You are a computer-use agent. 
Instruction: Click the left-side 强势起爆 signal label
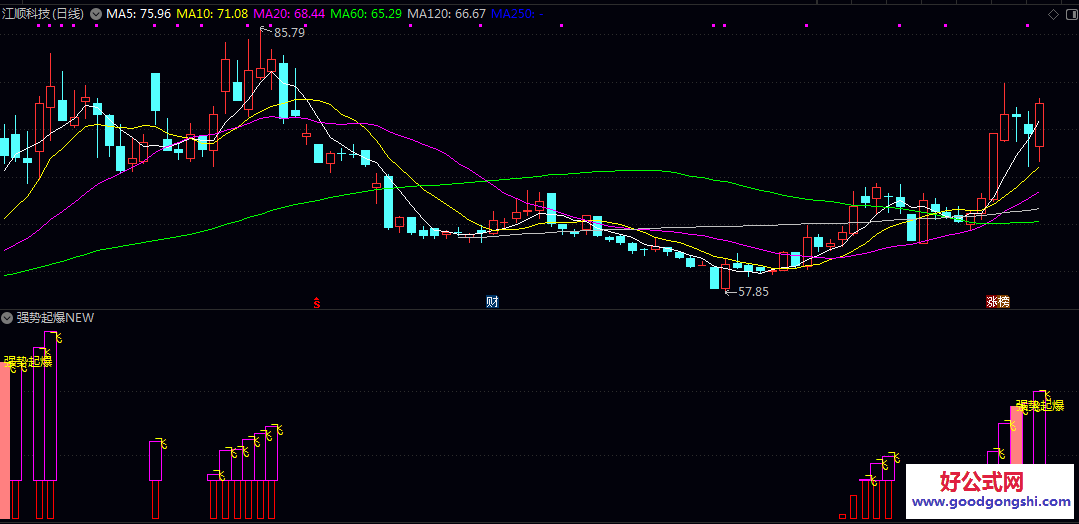click(28, 361)
